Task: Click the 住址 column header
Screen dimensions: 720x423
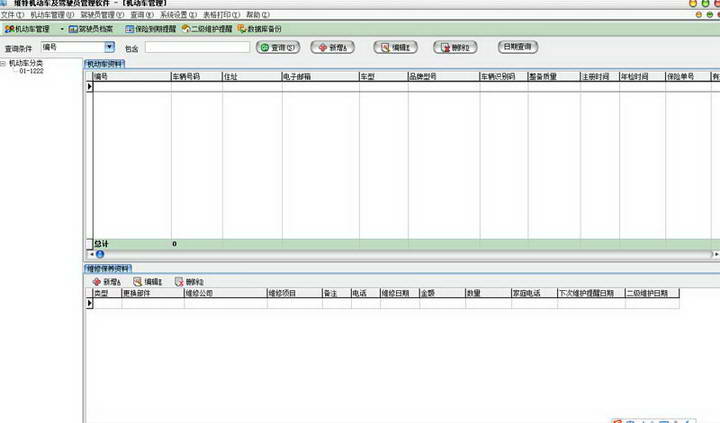Action: 252,76
